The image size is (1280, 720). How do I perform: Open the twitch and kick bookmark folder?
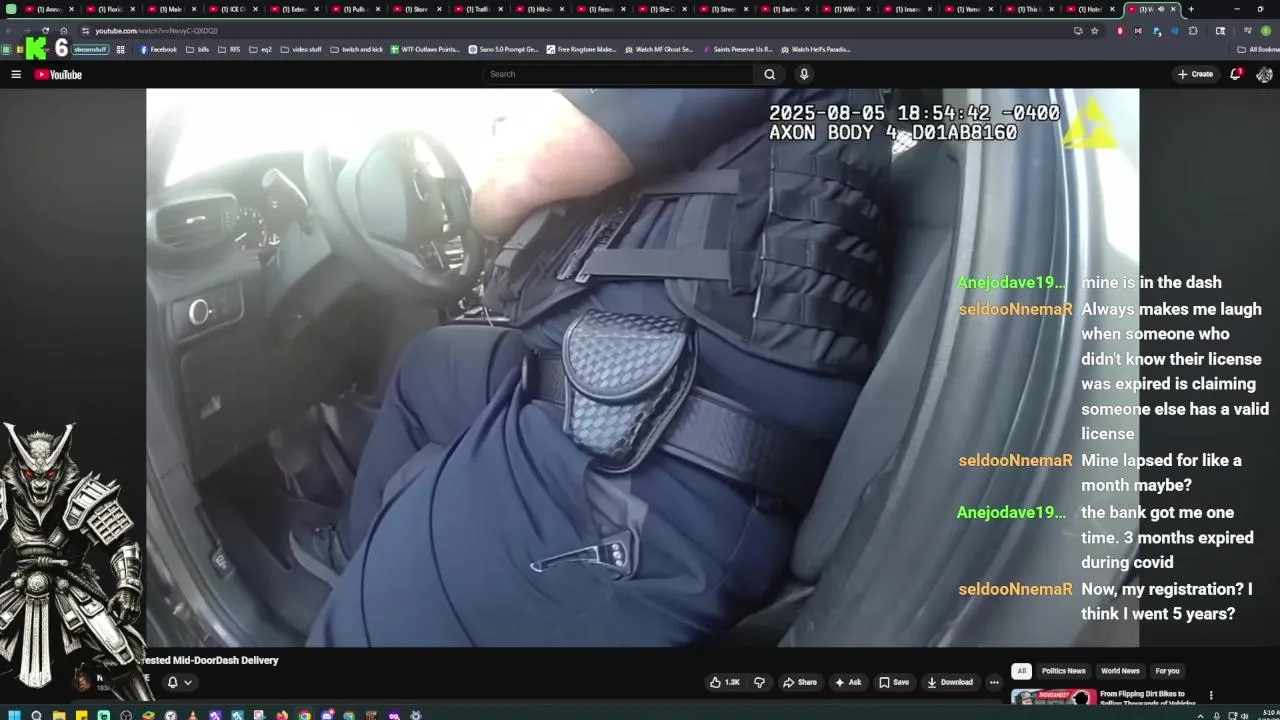(x=356, y=49)
